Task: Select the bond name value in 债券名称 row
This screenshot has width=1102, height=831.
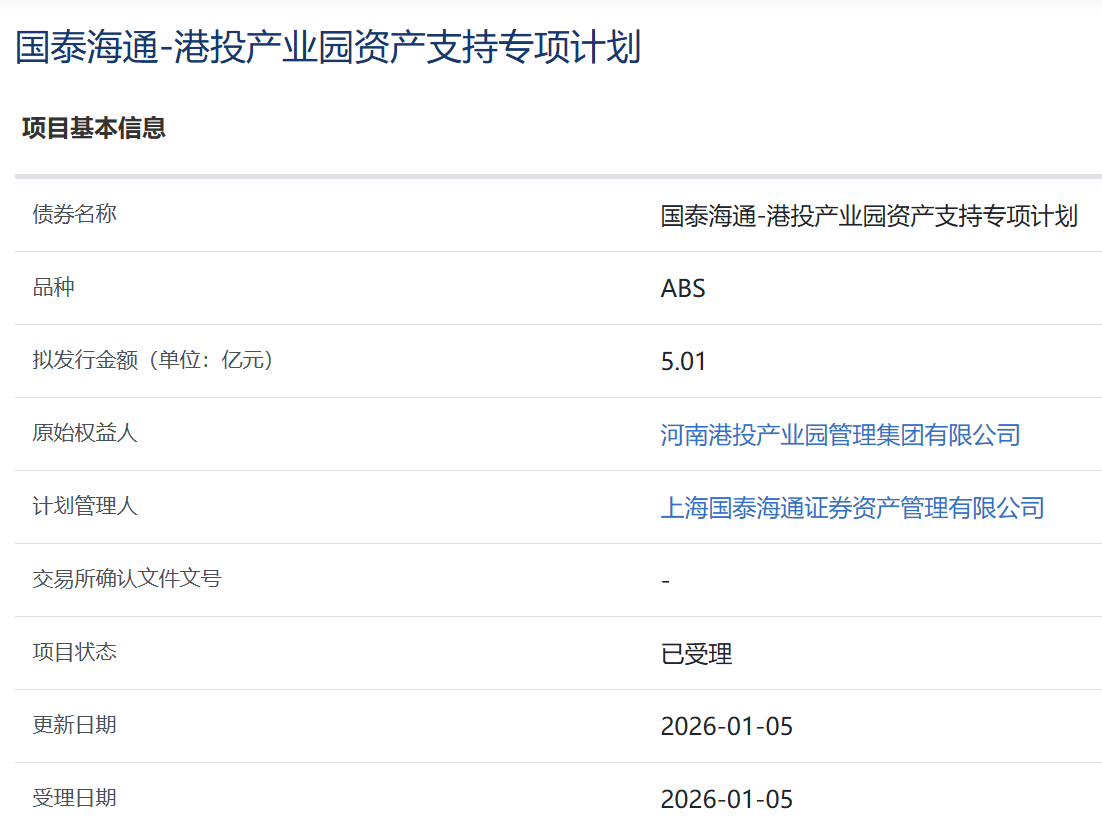Action: (x=869, y=216)
